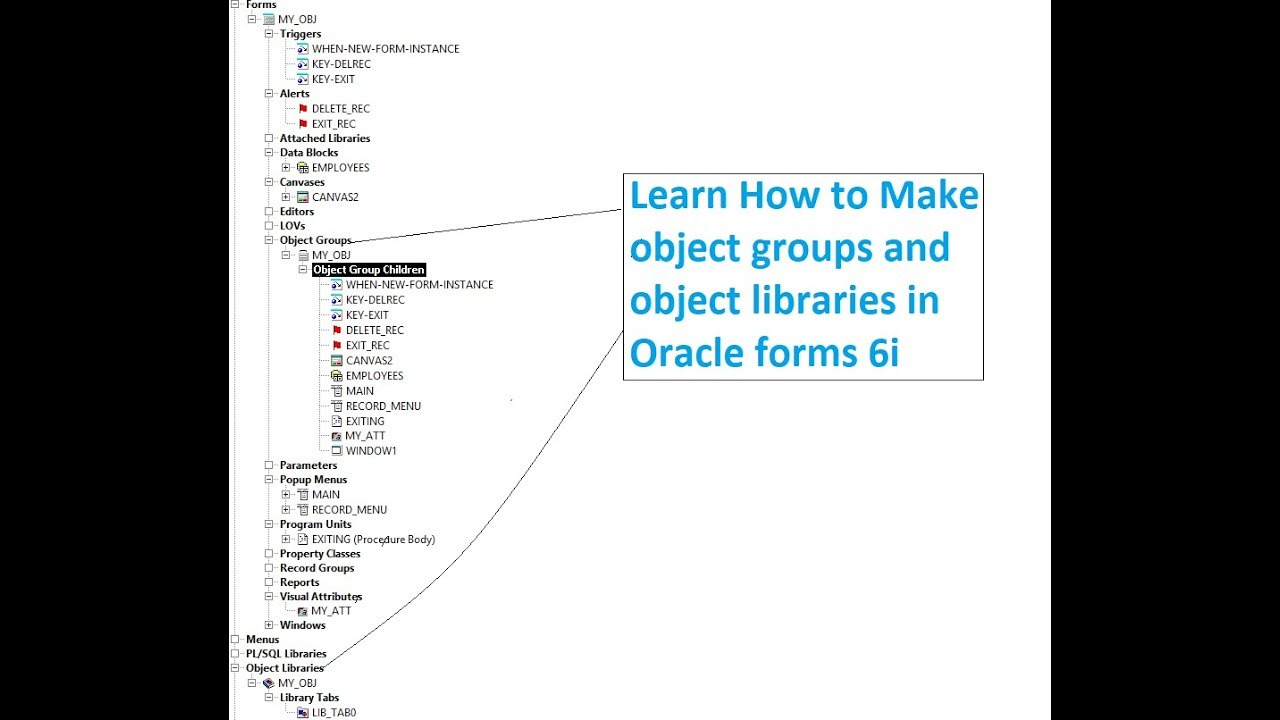Click the library tab icon of LIB_TAB0

tap(303, 713)
